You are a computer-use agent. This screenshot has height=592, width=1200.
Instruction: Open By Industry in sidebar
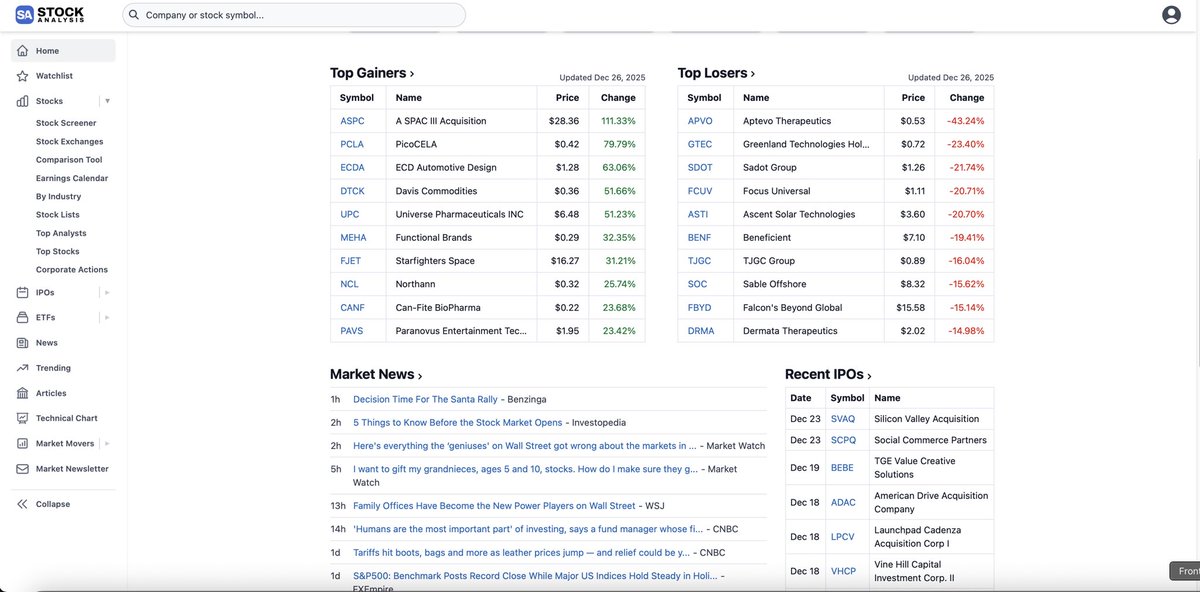pyautogui.click(x=58, y=197)
